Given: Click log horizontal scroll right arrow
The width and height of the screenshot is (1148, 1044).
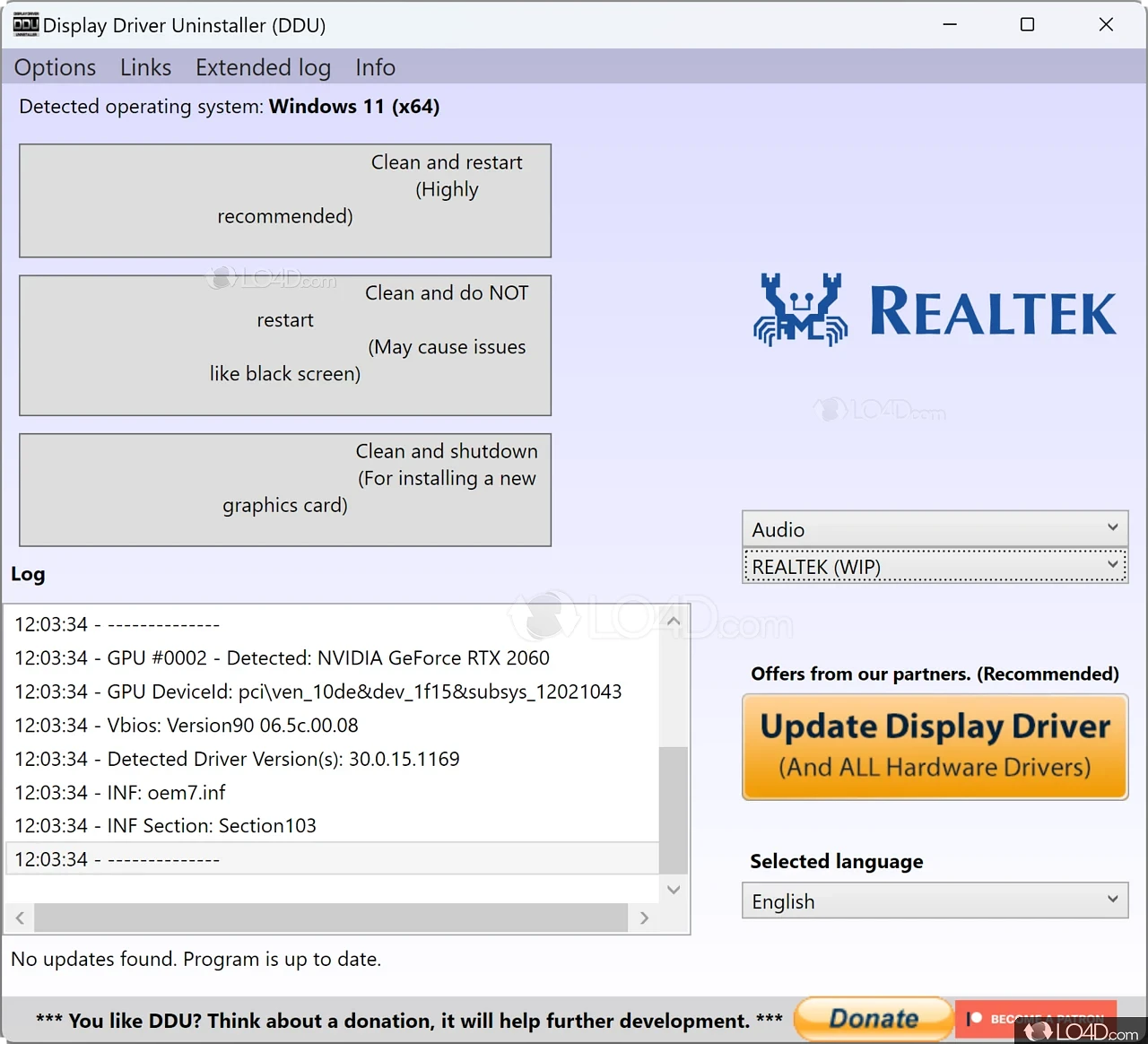Looking at the screenshot, I should 644,918.
